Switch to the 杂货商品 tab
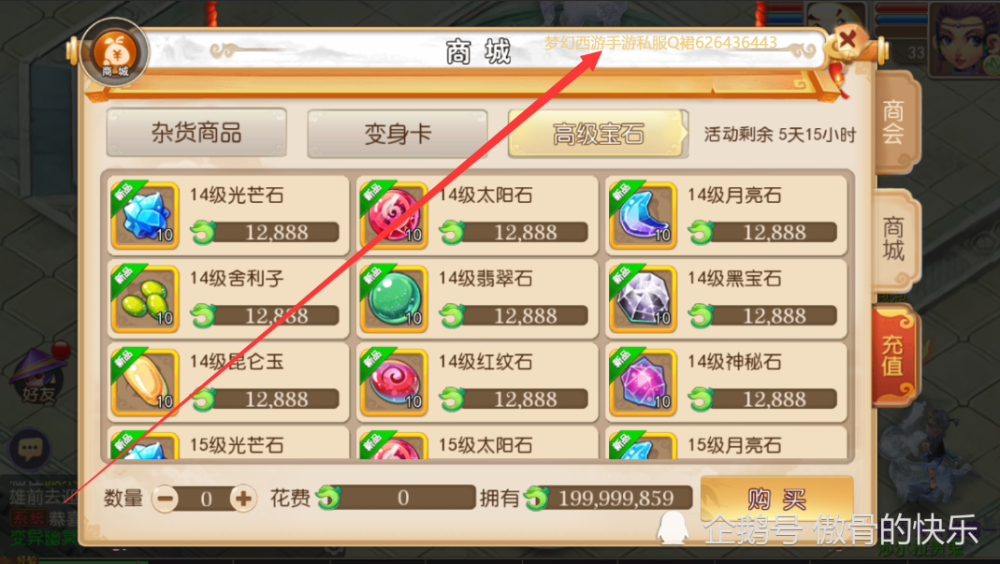1000x564 pixels. pyautogui.click(x=196, y=133)
